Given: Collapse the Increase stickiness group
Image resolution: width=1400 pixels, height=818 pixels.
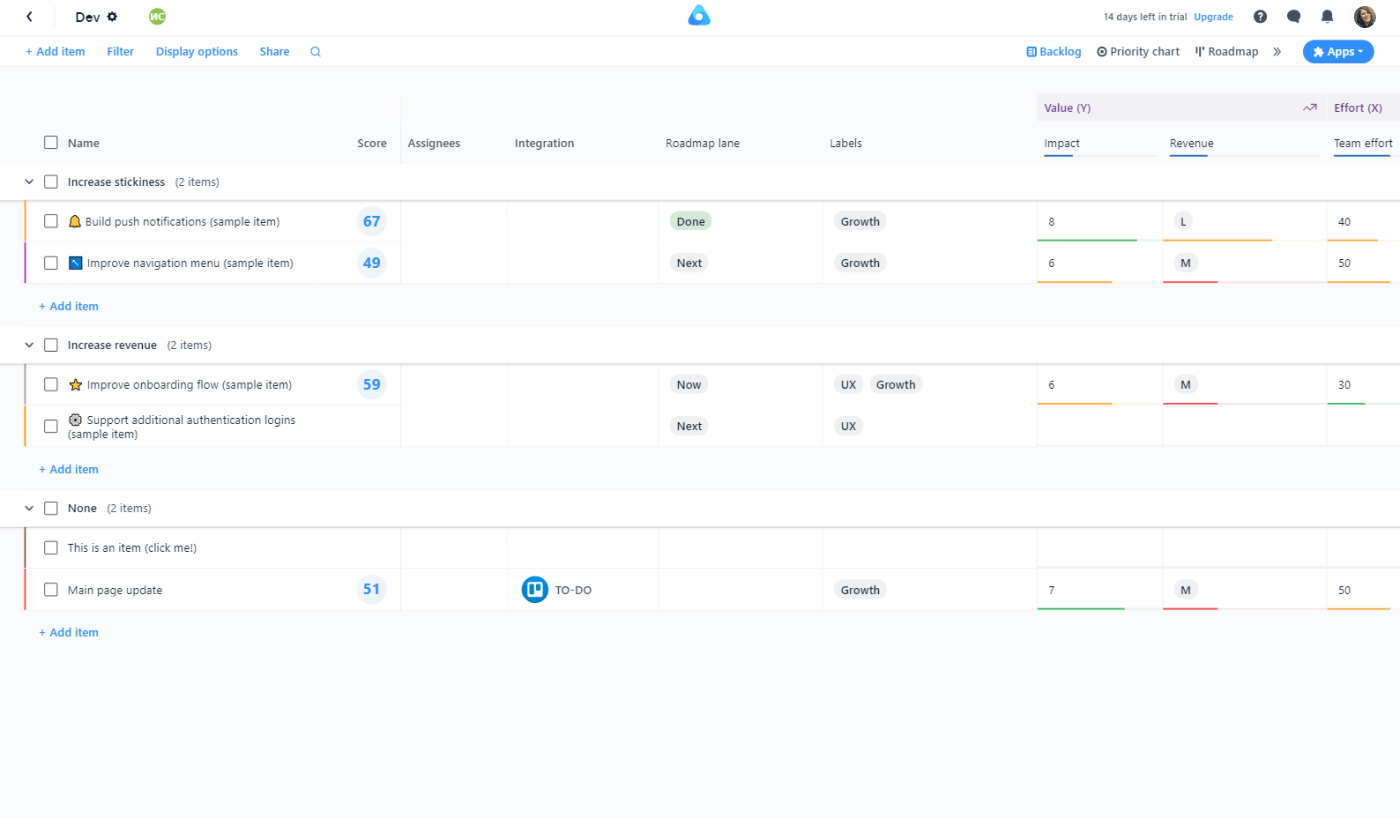Looking at the screenshot, I should tap(29, 182).
